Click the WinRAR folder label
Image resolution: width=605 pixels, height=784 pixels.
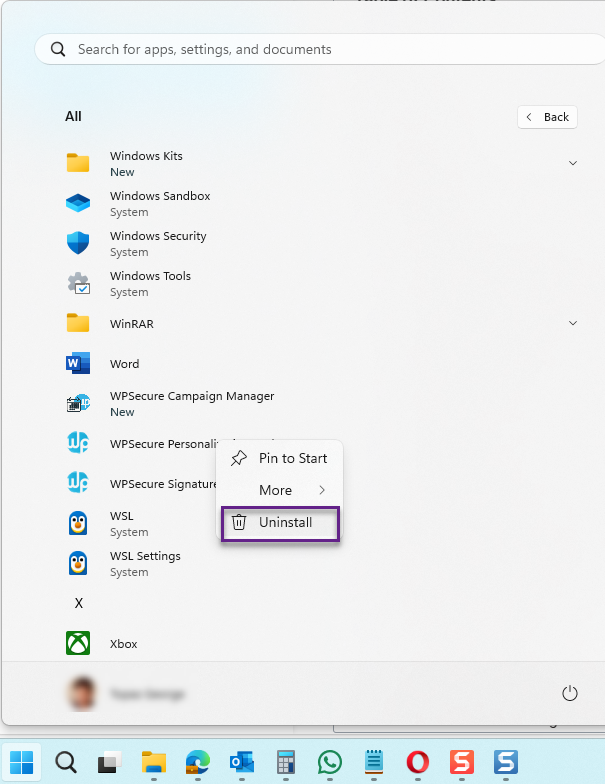pos(132,324)
